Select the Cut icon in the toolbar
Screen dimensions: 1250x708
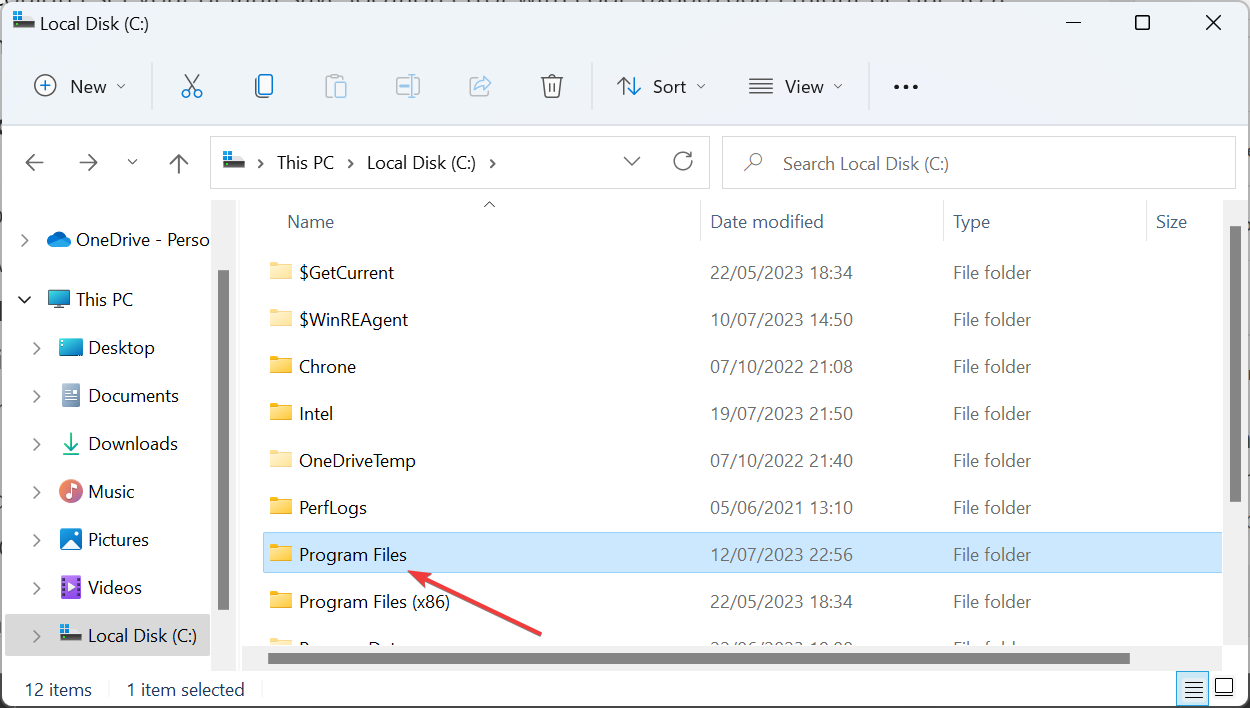point(192,86)
